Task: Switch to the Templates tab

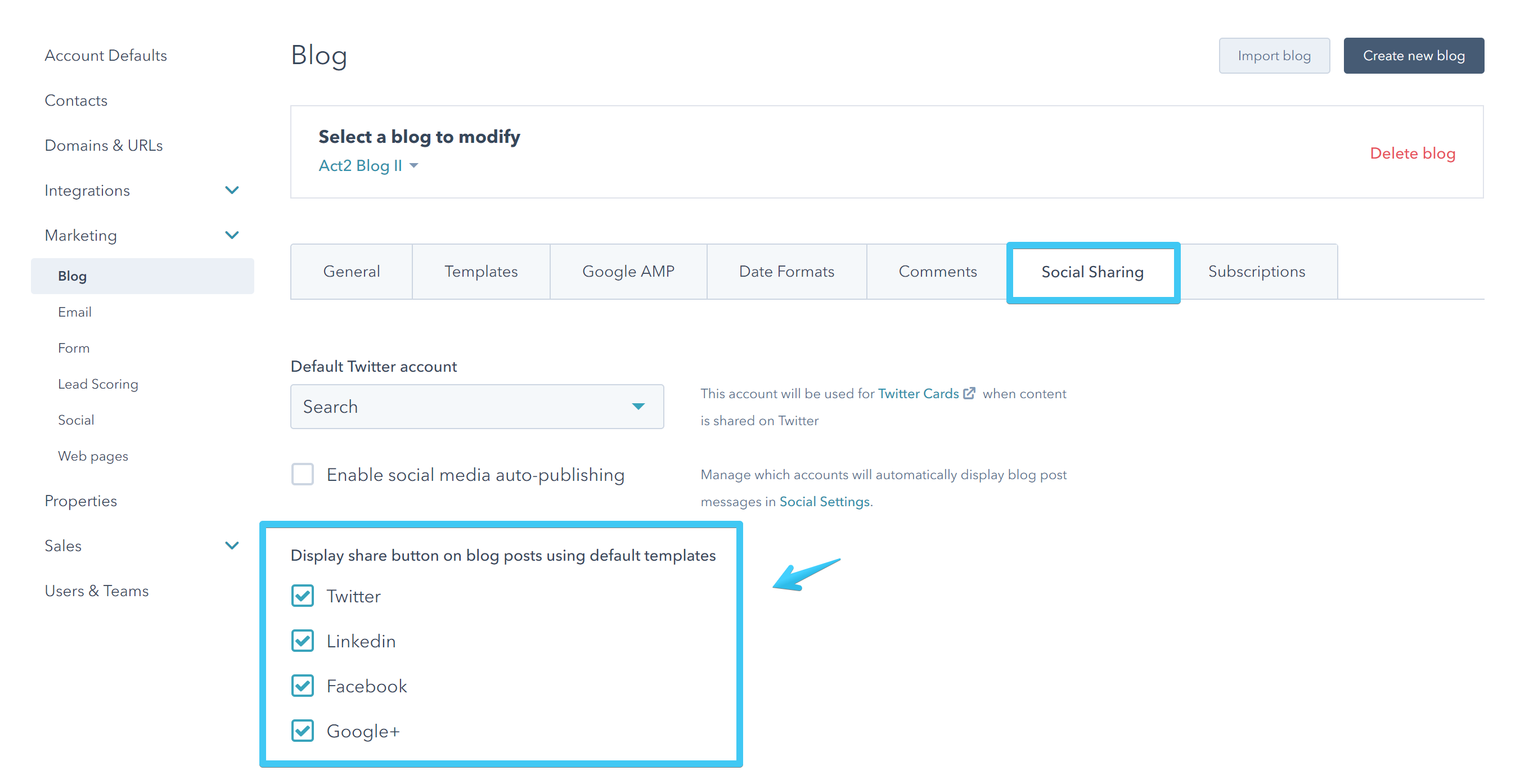Action: 480,271
